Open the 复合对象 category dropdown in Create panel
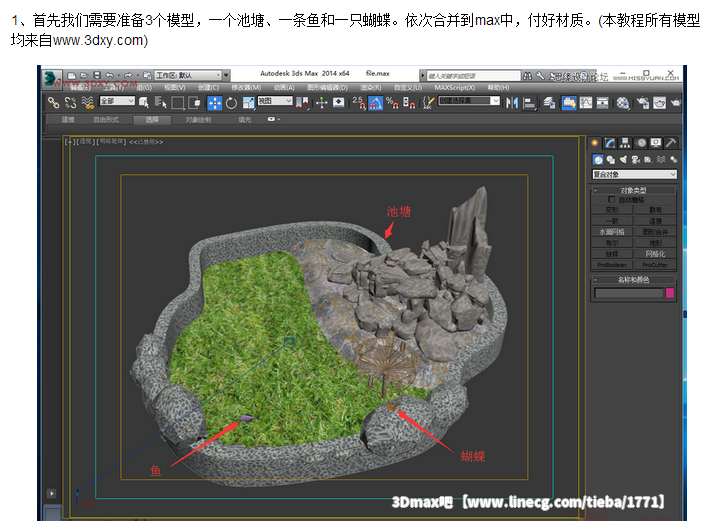Image resolution: width=704 pixels, height=521 pixels. [x=634, y=174]
